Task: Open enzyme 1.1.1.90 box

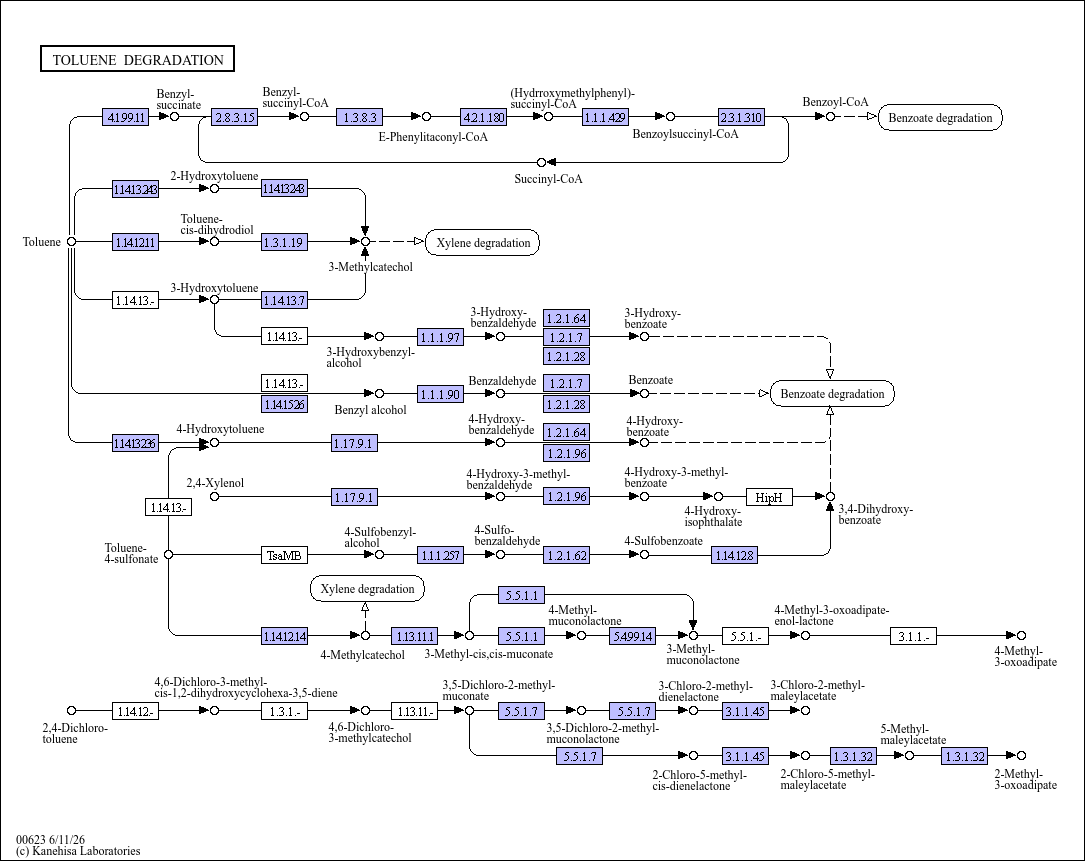Action: point(440,395)
